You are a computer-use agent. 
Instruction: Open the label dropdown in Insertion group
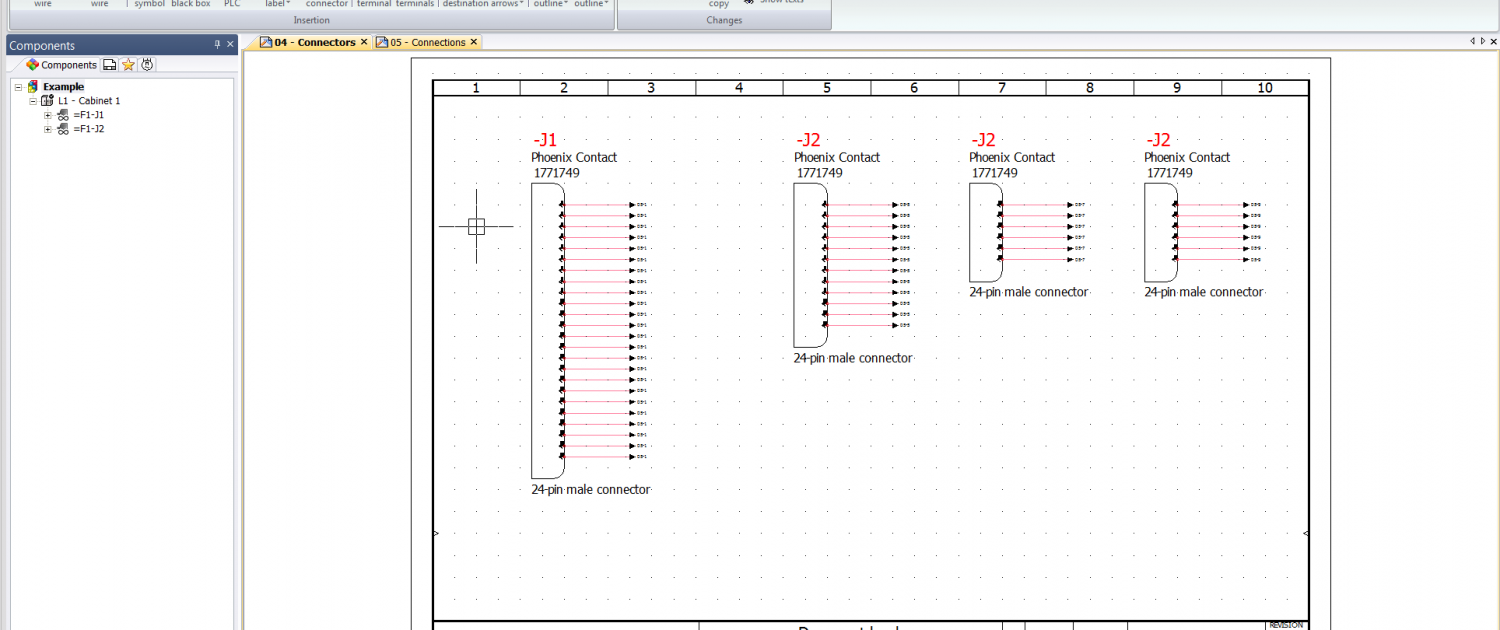tap(277, 4)
